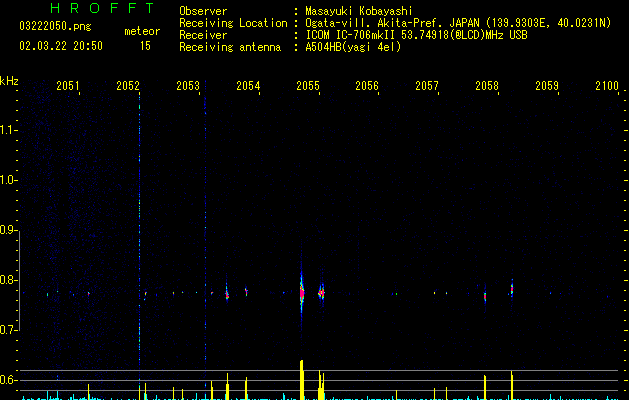Viewport: 629px width, 400px height.
Task: Click the 2055 time axis label
Action: pyautogui.click(x=308, y=86)
